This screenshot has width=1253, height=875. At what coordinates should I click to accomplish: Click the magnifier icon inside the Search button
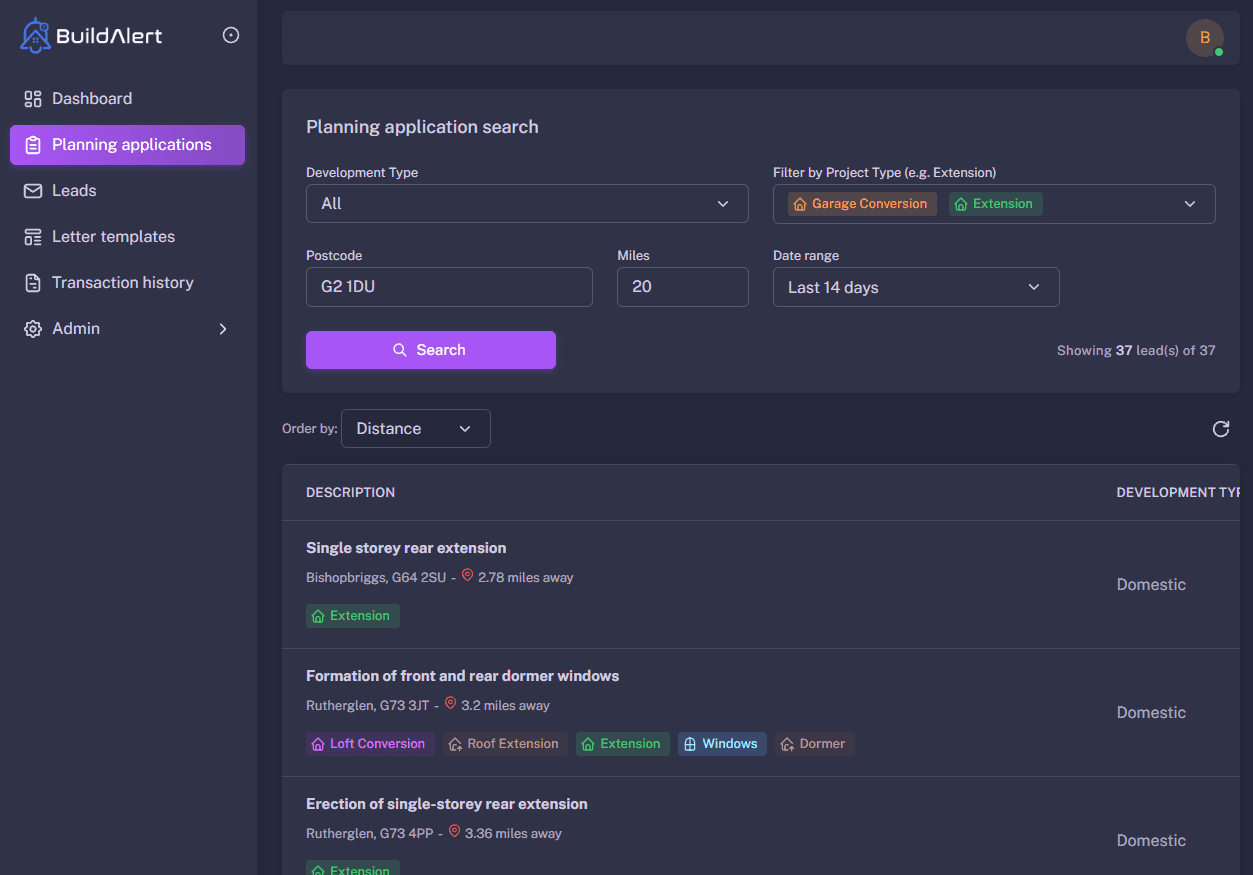click(401, 350)
